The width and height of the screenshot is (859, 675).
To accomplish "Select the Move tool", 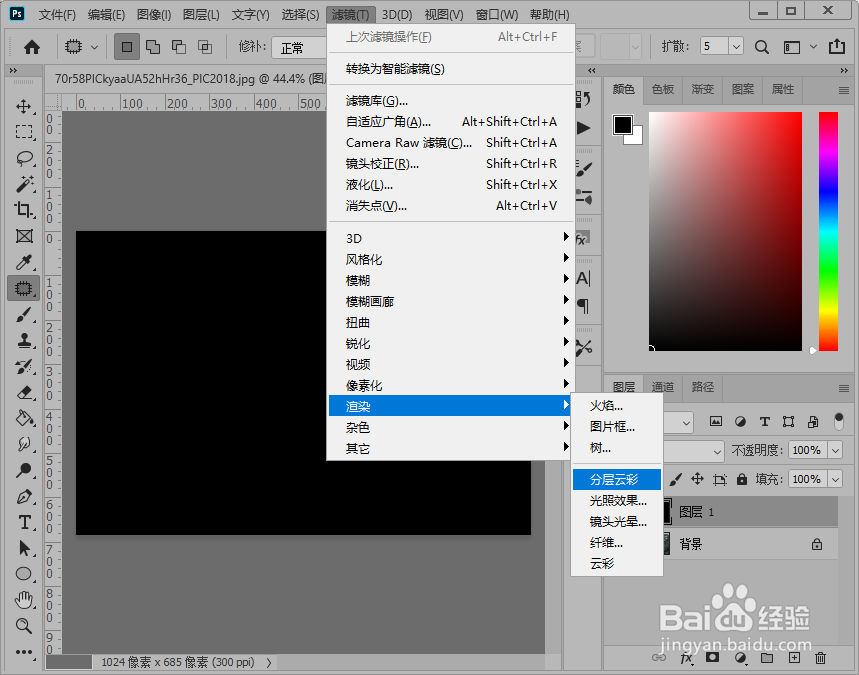I will pyautogui.click(x=22, y=107).
